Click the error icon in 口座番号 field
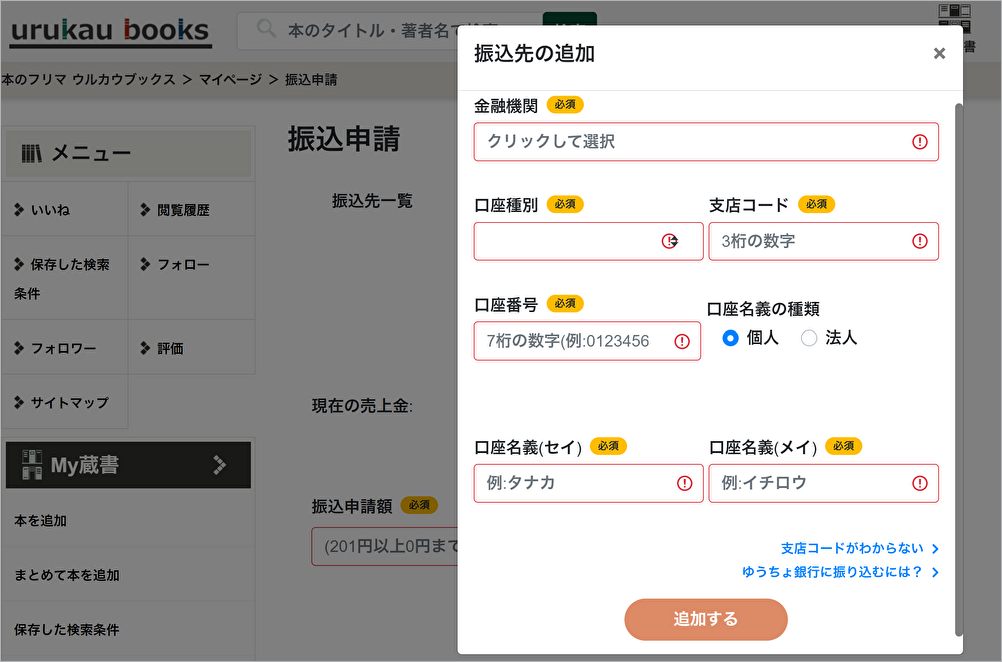This screenshot has height=662, width=1002. point(682,341)
